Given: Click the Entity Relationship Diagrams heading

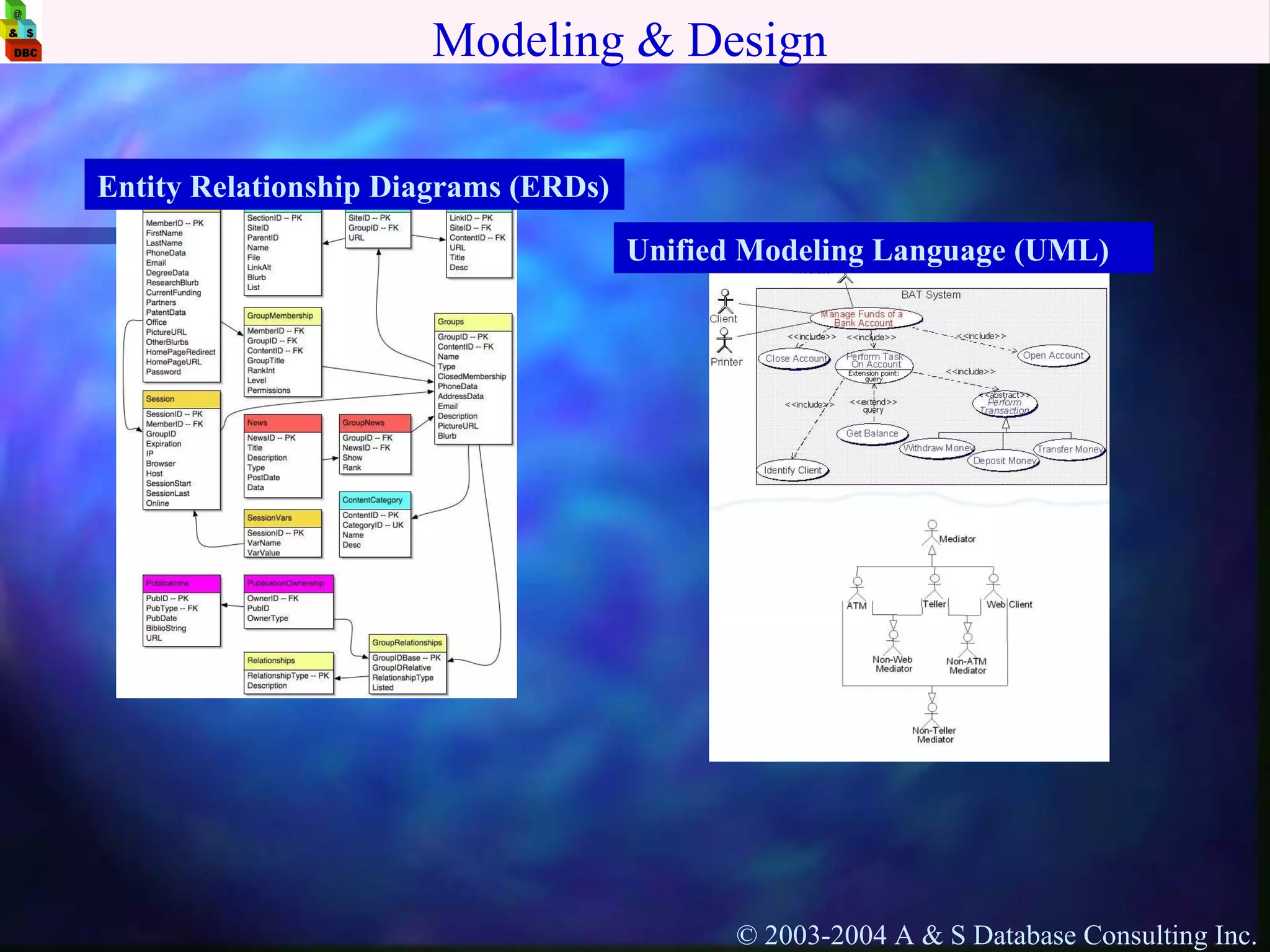Looking at the screenshot, I should click(354, 186).
